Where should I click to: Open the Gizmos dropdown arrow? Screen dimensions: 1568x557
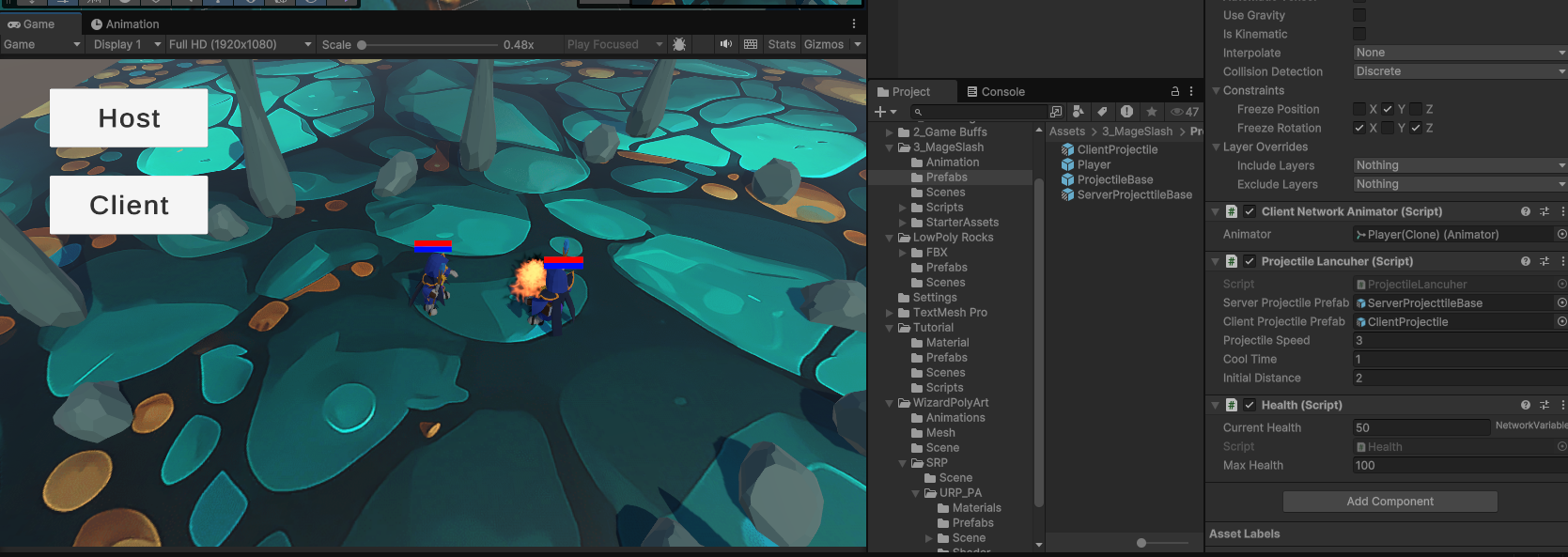tap(857, 44)
